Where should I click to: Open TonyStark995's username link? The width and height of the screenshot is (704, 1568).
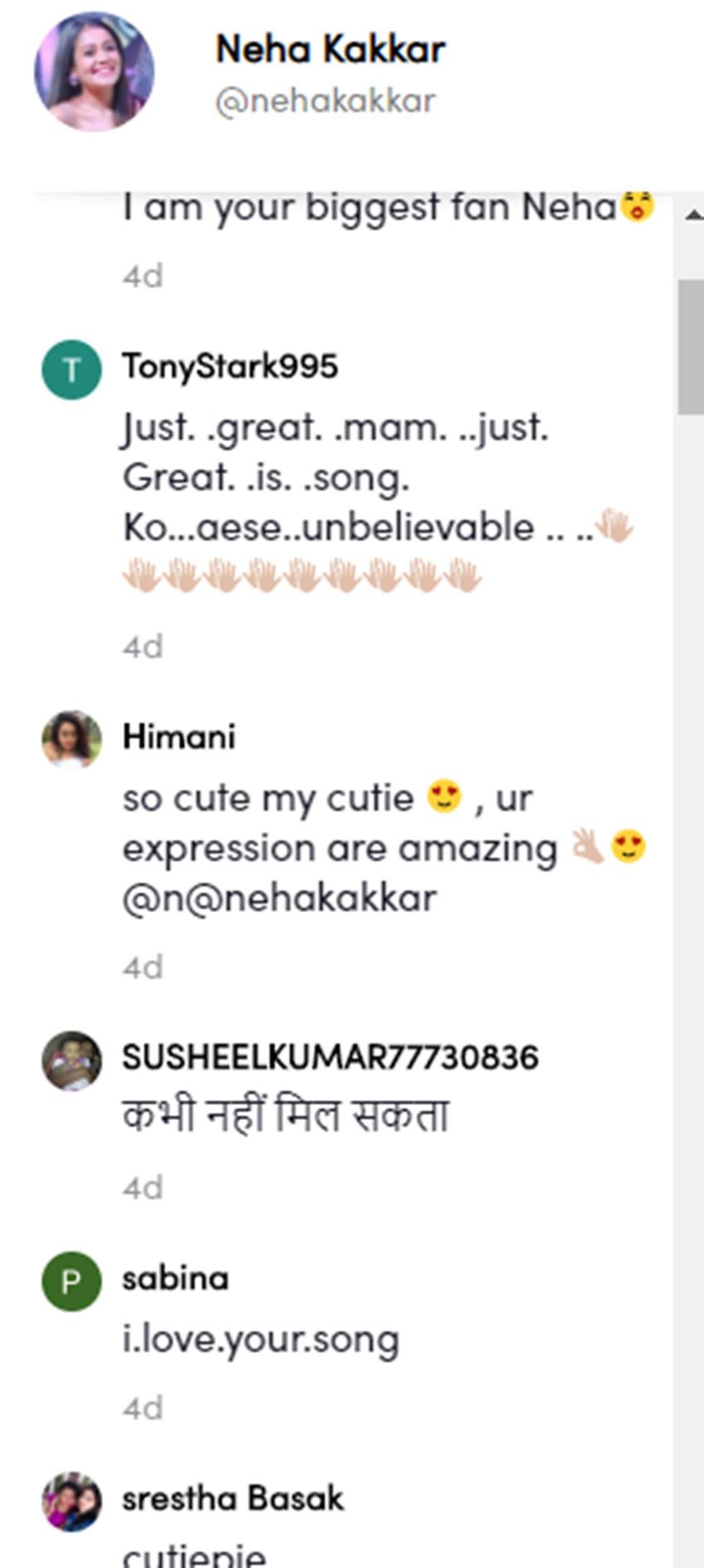[x=230, y=366]
